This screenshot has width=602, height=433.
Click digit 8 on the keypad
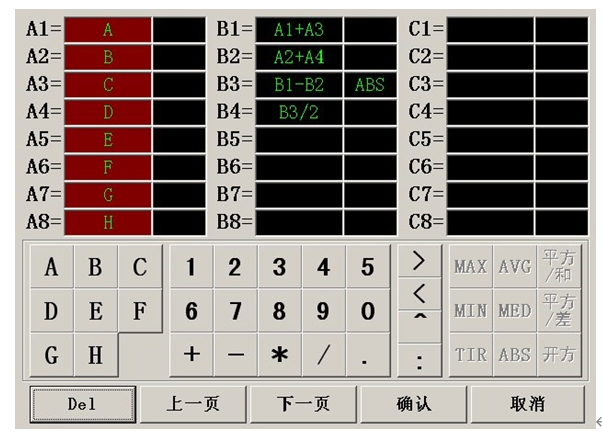[x=280, y=311]
